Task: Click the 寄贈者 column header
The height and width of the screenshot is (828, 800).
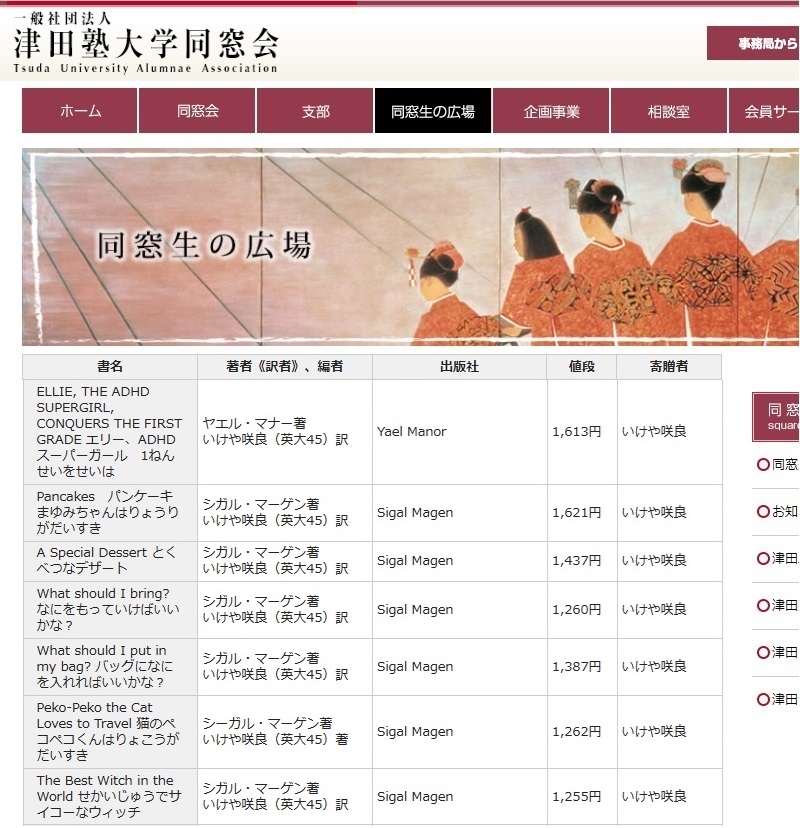Action: click(669, 366)
